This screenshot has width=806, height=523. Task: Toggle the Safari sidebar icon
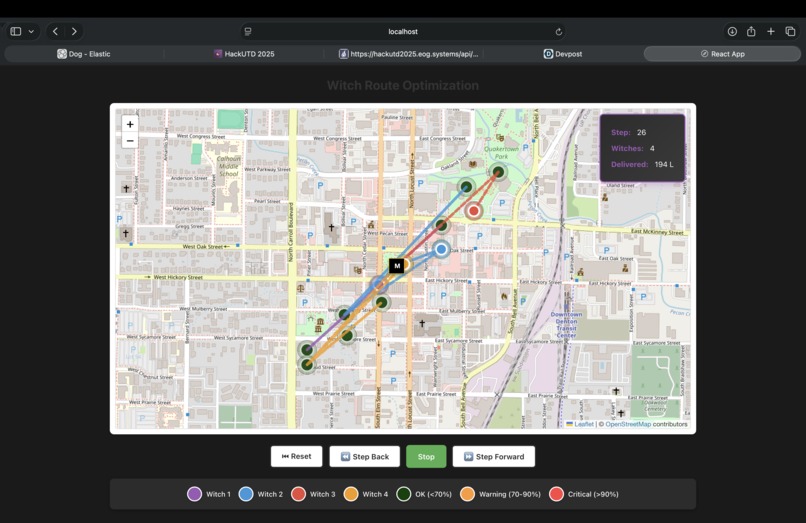tap(16, 31)
